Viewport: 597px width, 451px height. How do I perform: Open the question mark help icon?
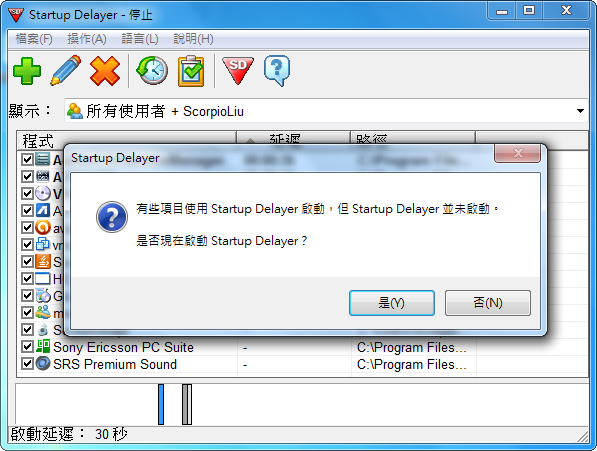click(277, 71)
